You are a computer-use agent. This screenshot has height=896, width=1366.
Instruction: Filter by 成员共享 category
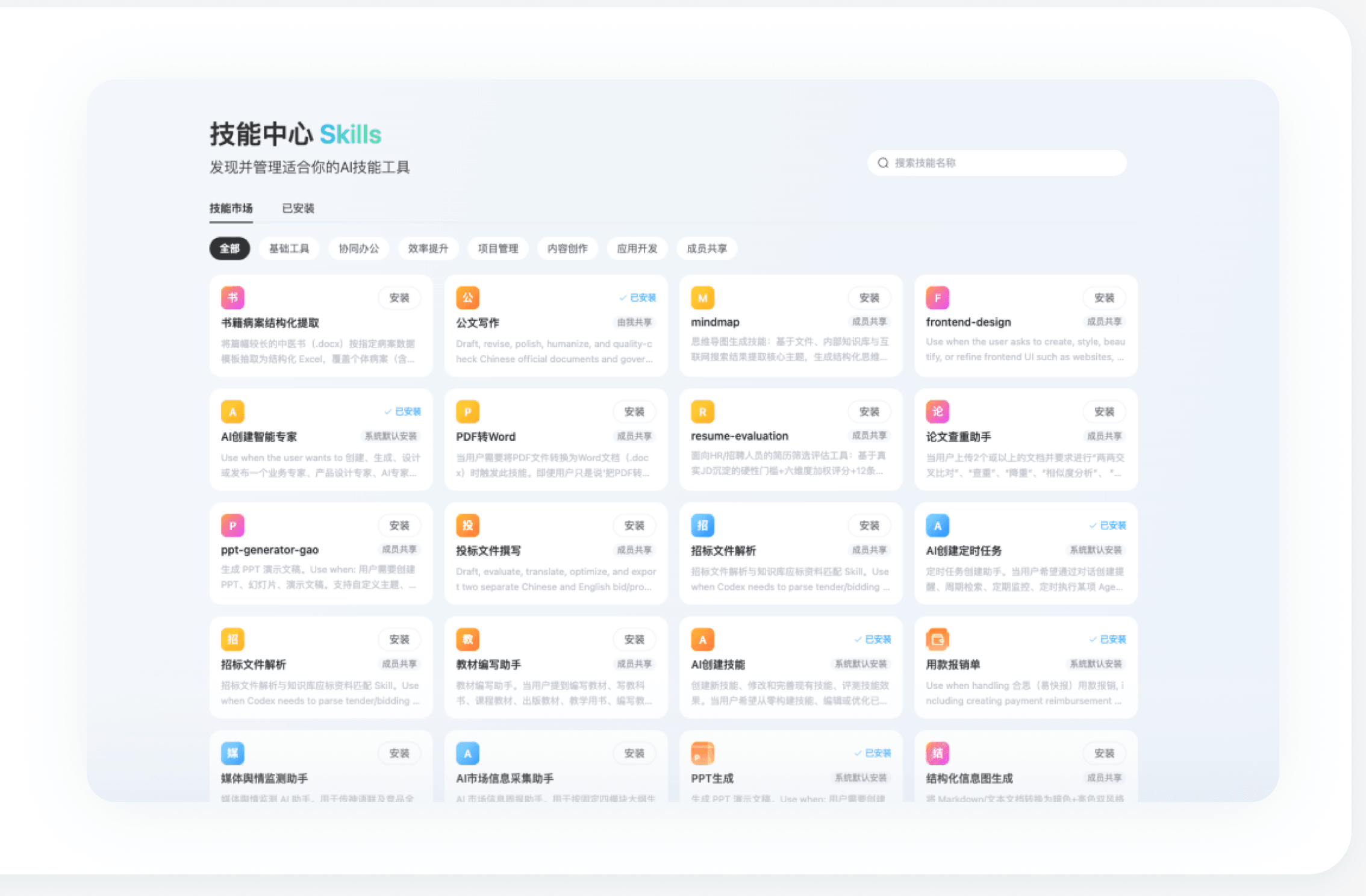[x=707, y=249]
